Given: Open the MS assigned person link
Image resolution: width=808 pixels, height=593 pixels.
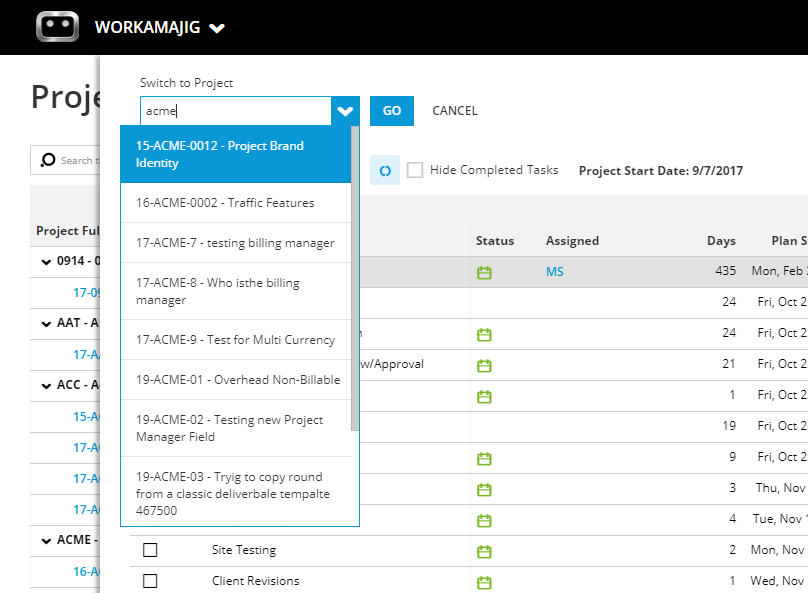Looking at the screenshot, I should tap(554, 271).
